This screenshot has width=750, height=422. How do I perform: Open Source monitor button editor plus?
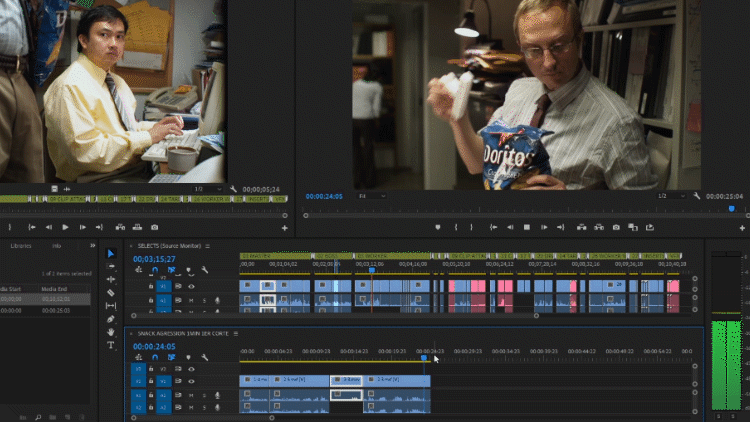285,228
